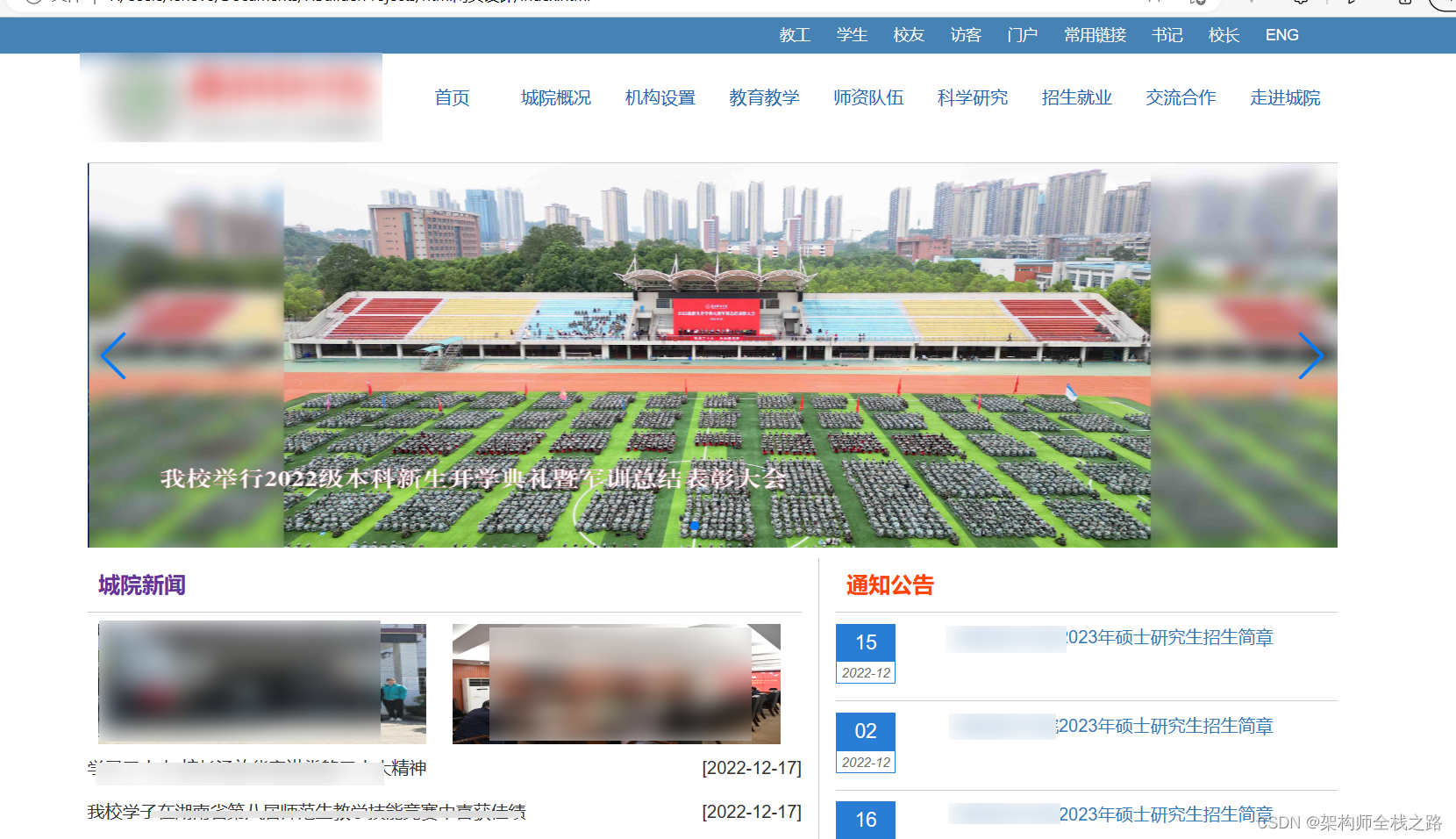
Task: Open the 书记 top-bar link
Action: (1167, 35)
